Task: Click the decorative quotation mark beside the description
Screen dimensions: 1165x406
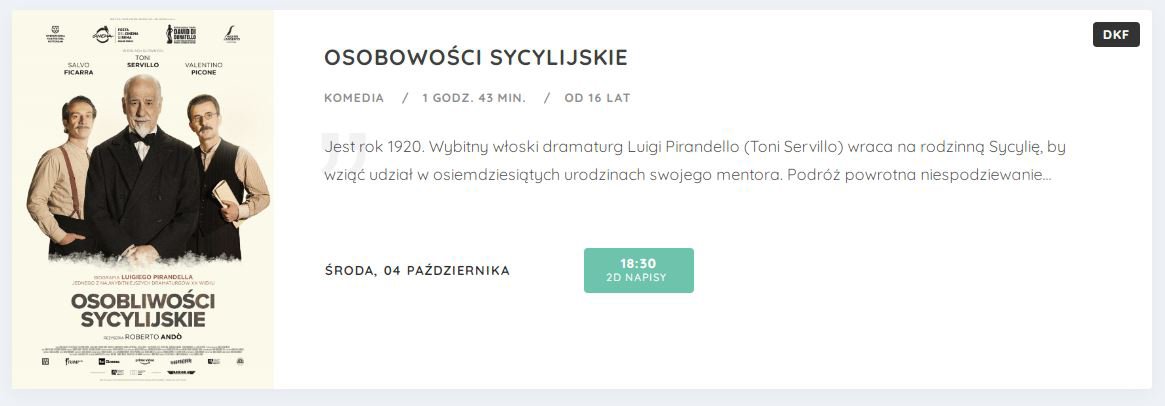Action: point(345,150)
